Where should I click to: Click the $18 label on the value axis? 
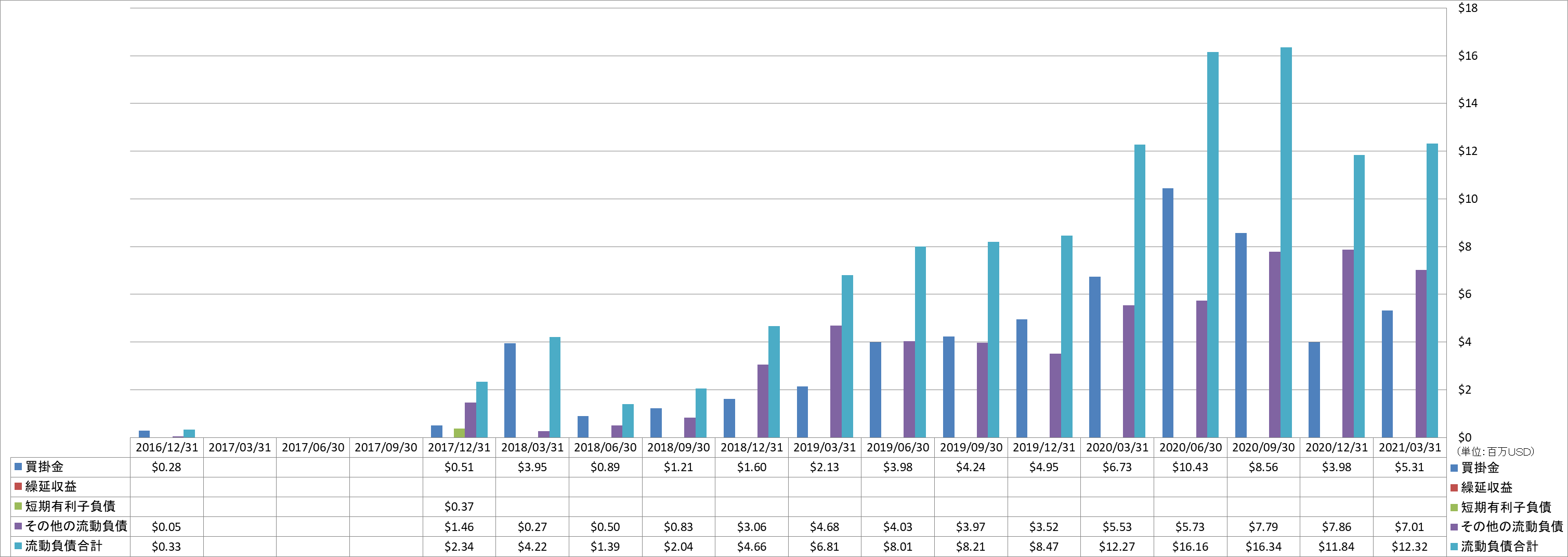coord(1468,8)
